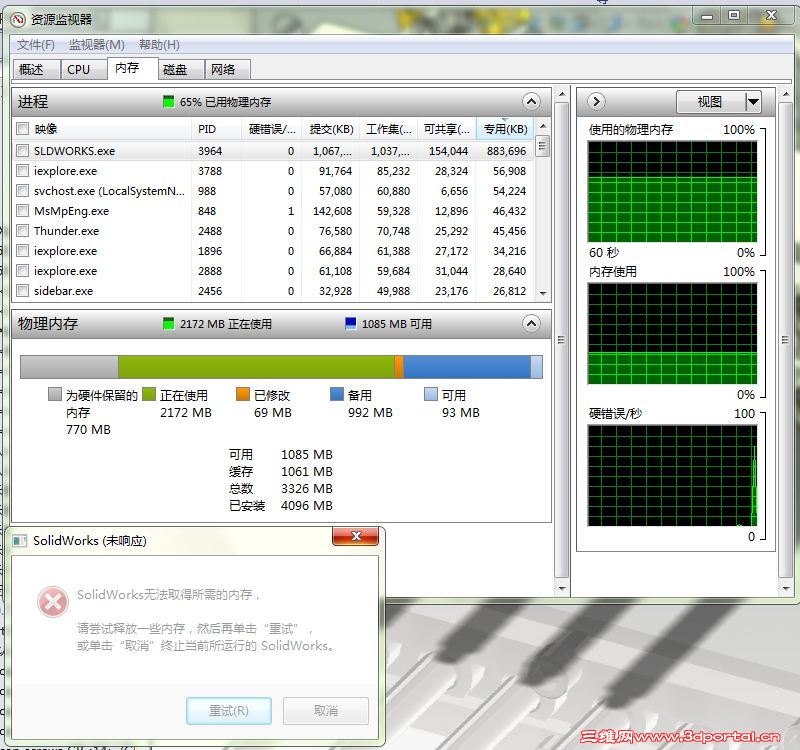The image size is (800, 750).
Task: Click the 视图 button
Action: [710, 102]
